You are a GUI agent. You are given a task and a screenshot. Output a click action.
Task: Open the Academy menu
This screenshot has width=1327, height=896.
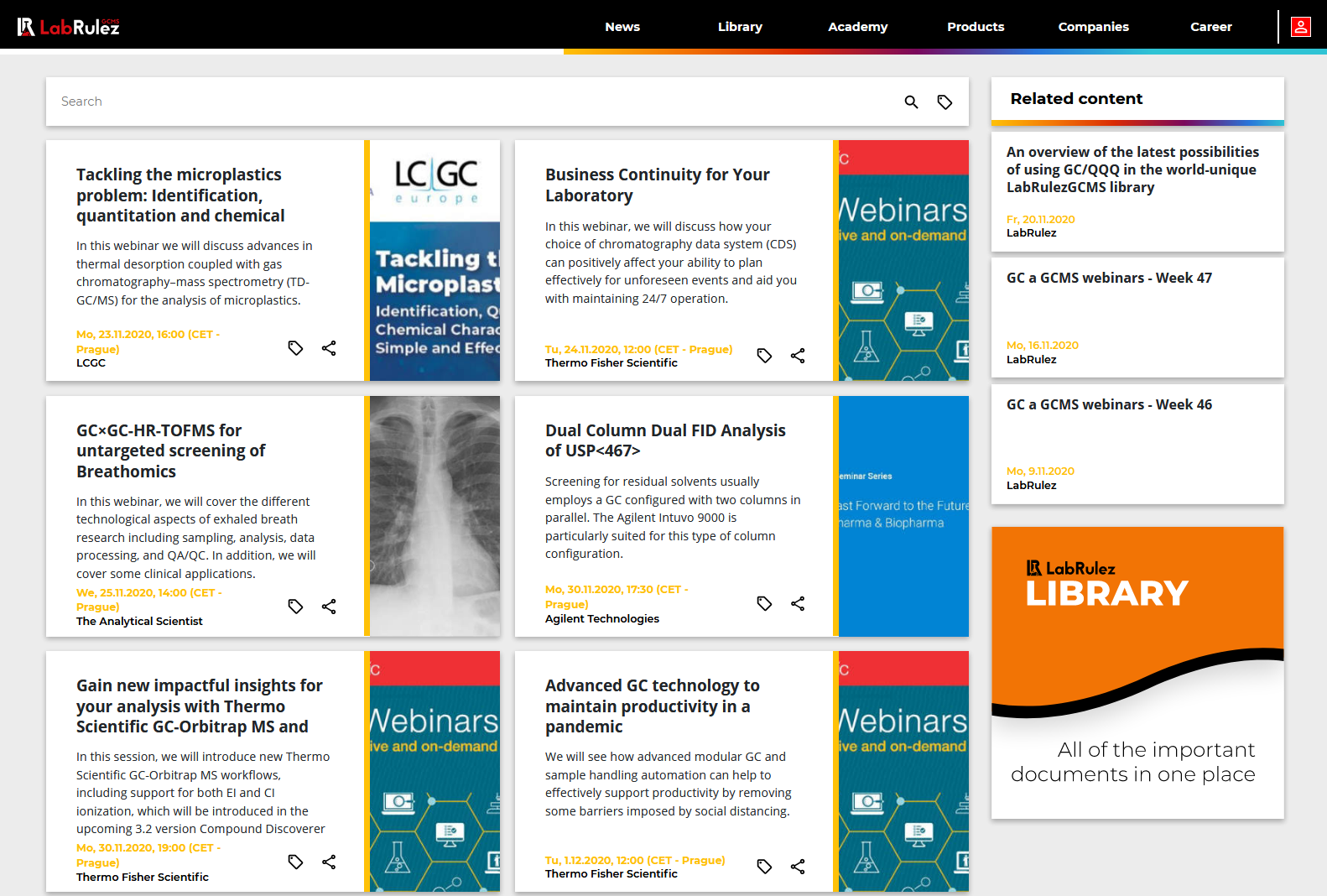coord(858,27)
